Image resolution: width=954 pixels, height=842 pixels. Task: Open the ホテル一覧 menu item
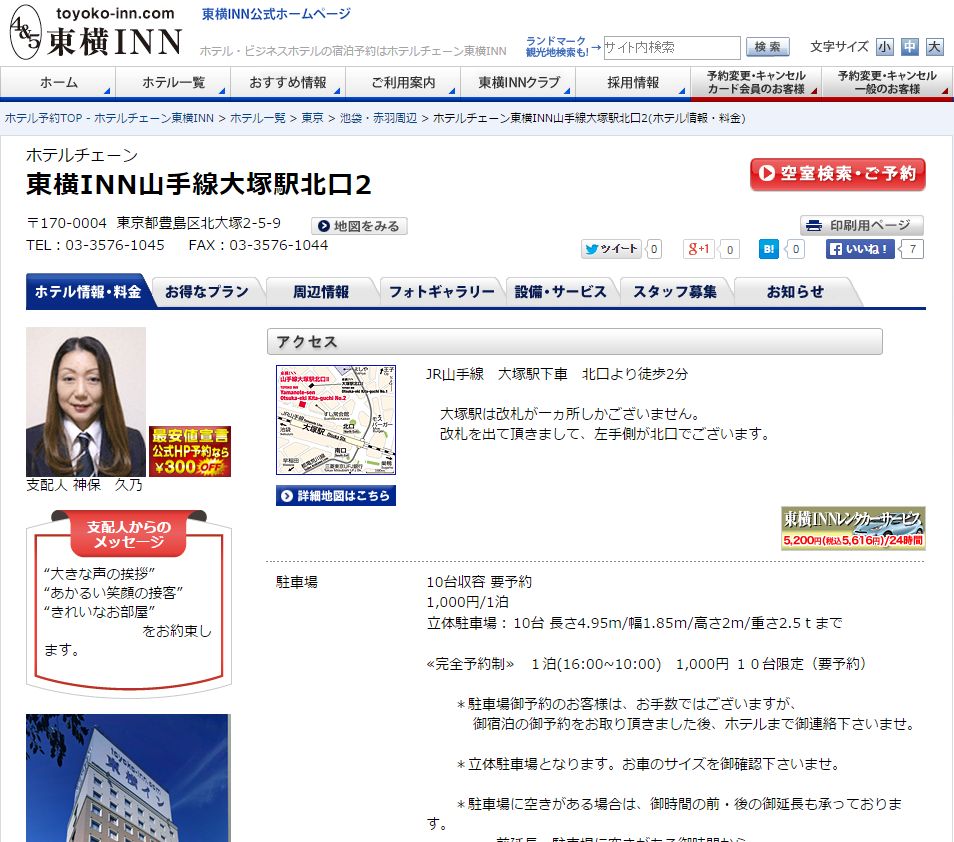pos(173,82)
